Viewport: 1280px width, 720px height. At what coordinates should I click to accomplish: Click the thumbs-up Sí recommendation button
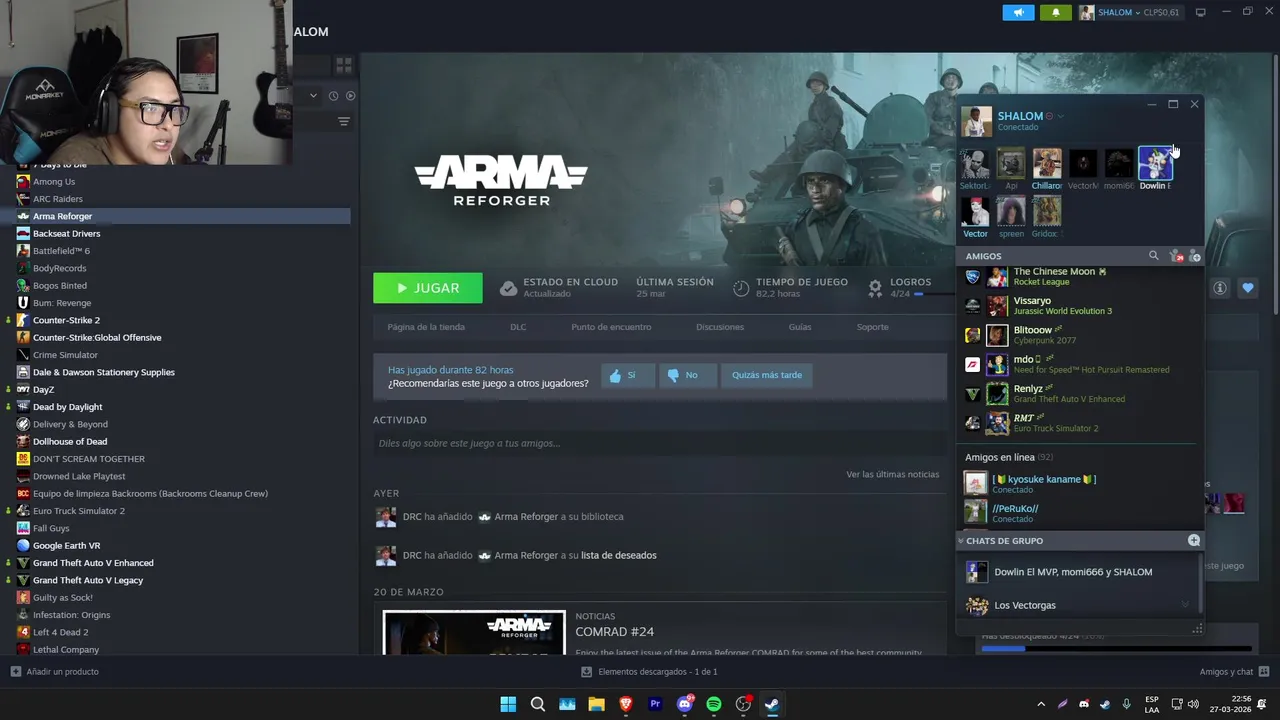tap(628, 375)
